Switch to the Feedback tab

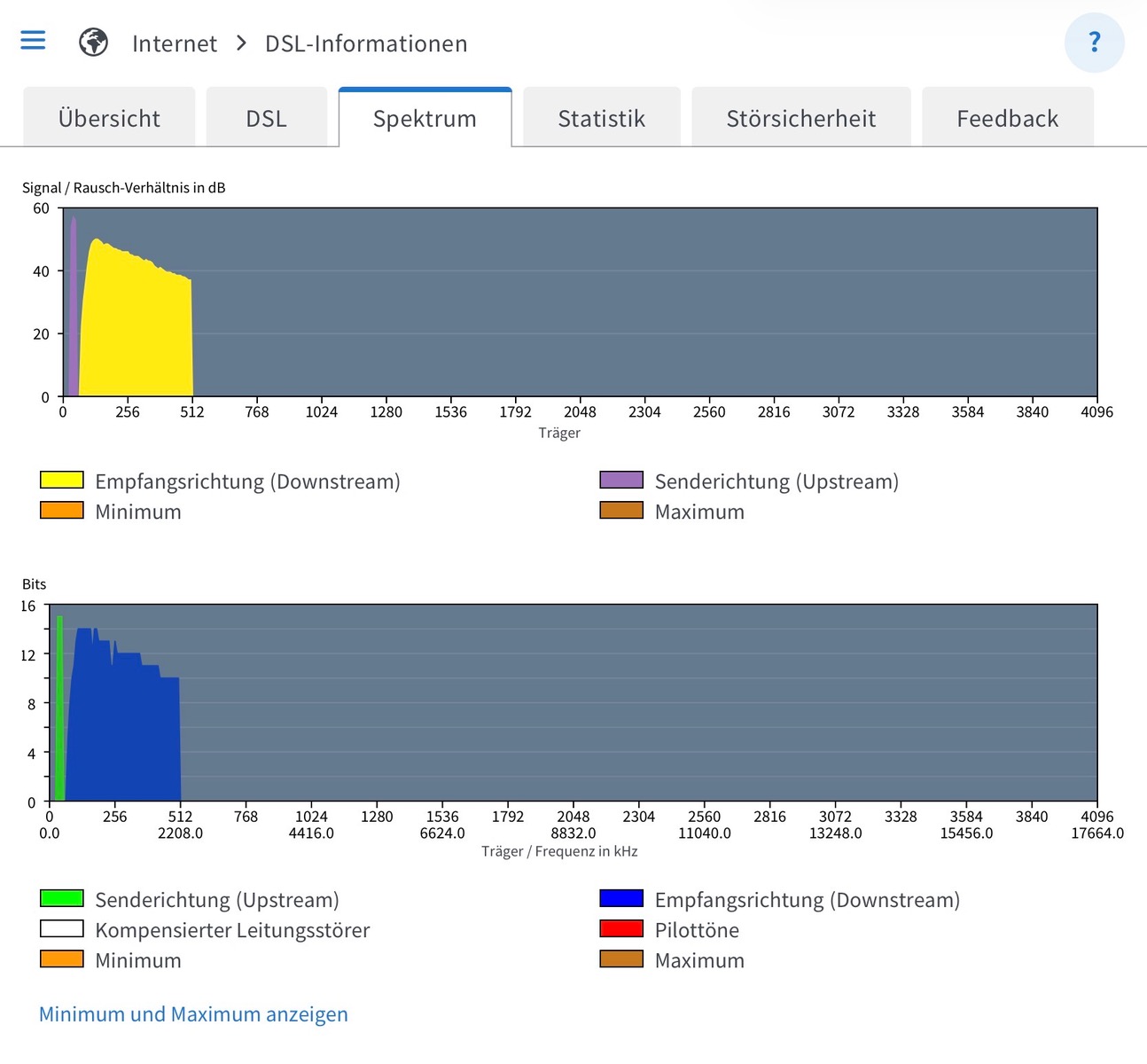pos(1007,118)
